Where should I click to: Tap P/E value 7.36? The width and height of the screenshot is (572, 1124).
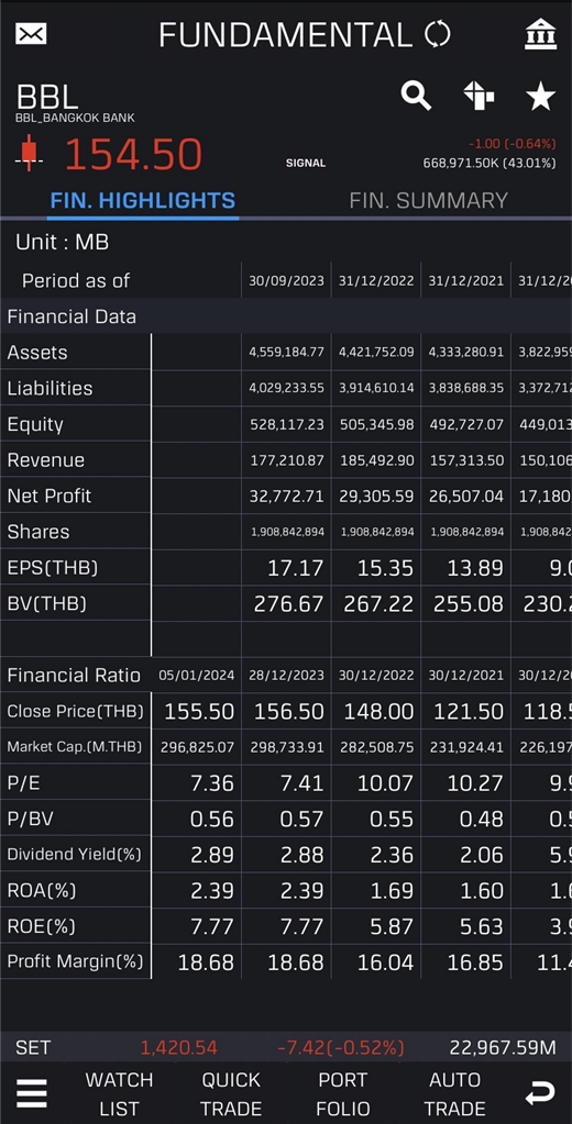212,784
